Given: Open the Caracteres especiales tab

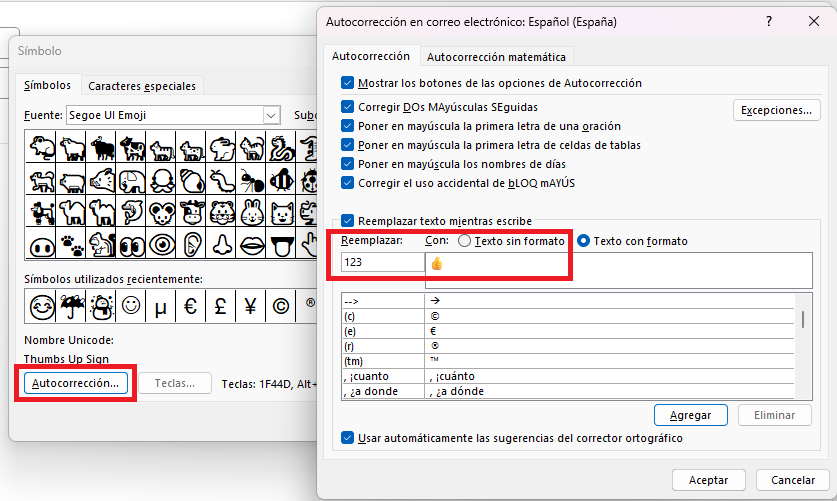Looking at the screenshot, I should point(142,86).
